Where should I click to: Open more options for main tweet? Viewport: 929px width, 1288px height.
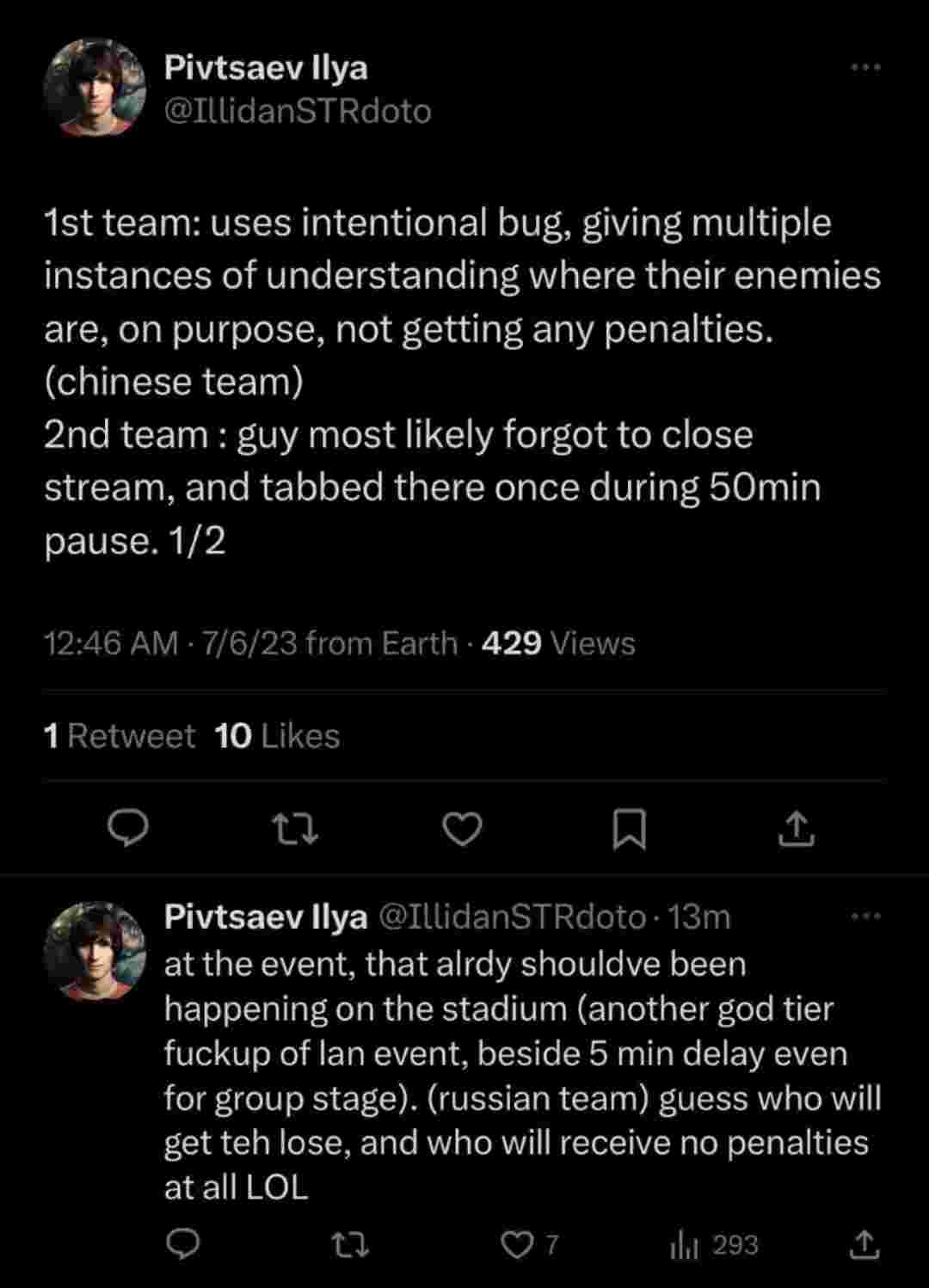pos(865,67)
